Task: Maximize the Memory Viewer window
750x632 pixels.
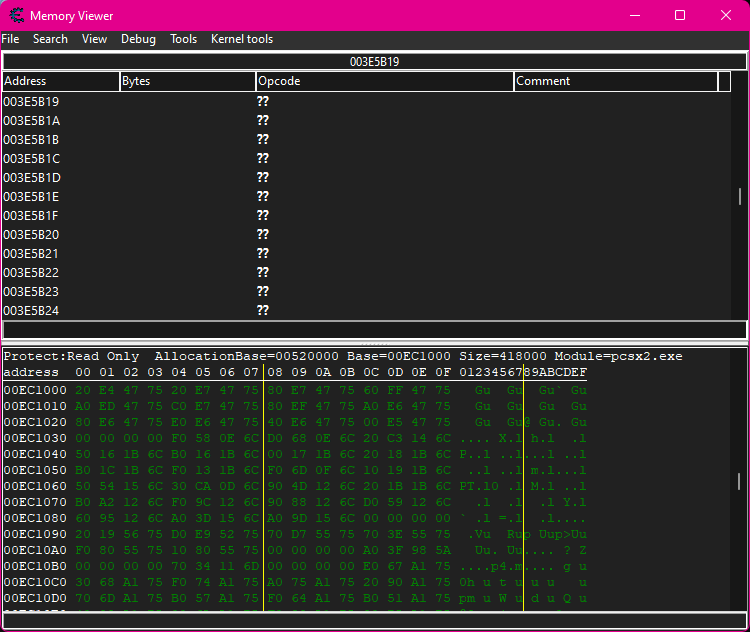Action: coord(680,15)
